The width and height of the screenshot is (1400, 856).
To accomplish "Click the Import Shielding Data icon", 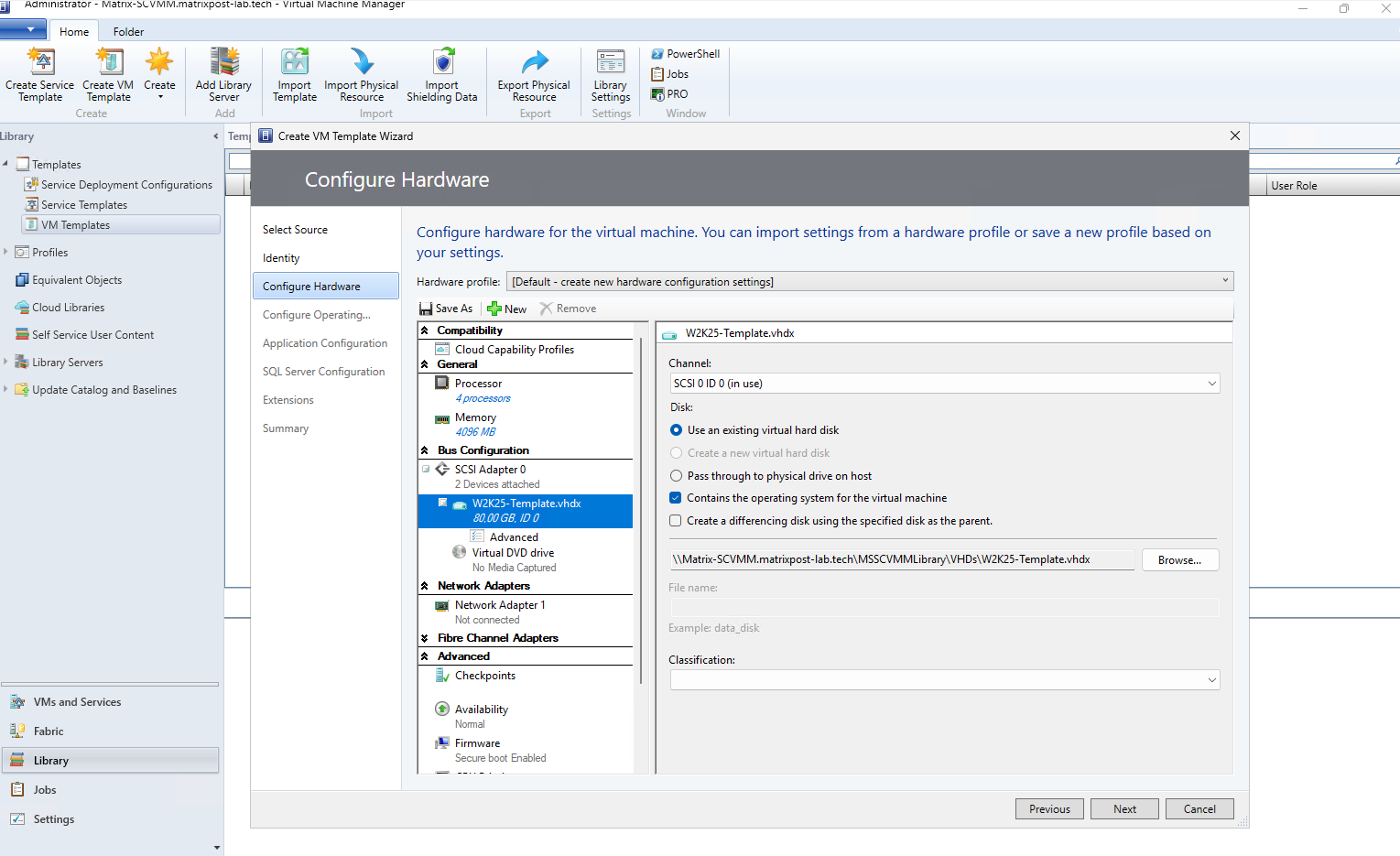I will 442,62.
